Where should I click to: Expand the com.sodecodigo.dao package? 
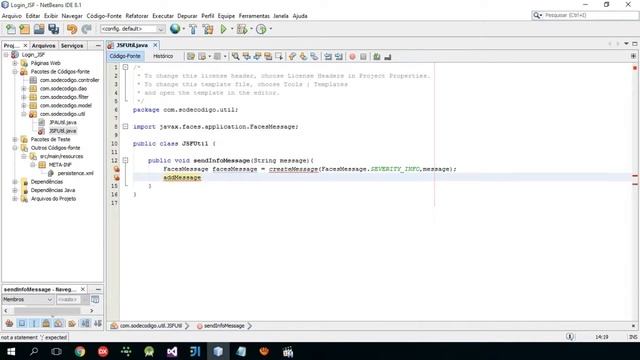[24, 89]
